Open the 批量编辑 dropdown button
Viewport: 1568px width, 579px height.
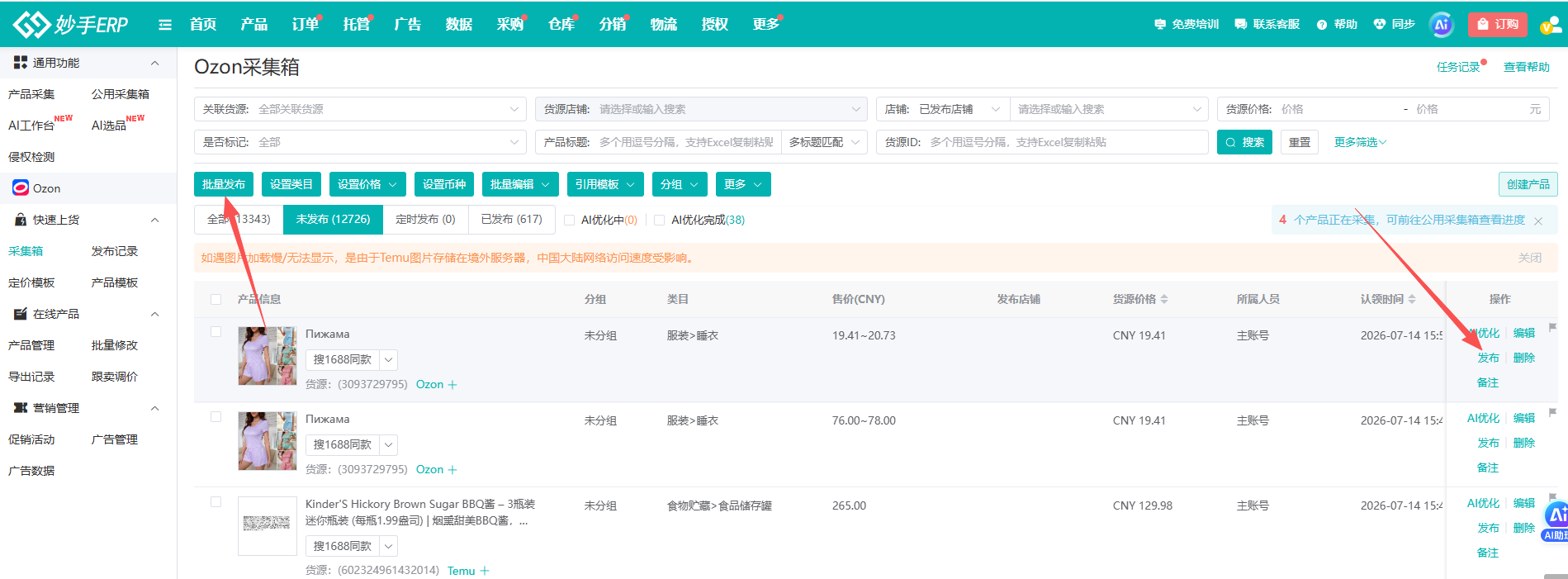520,184
